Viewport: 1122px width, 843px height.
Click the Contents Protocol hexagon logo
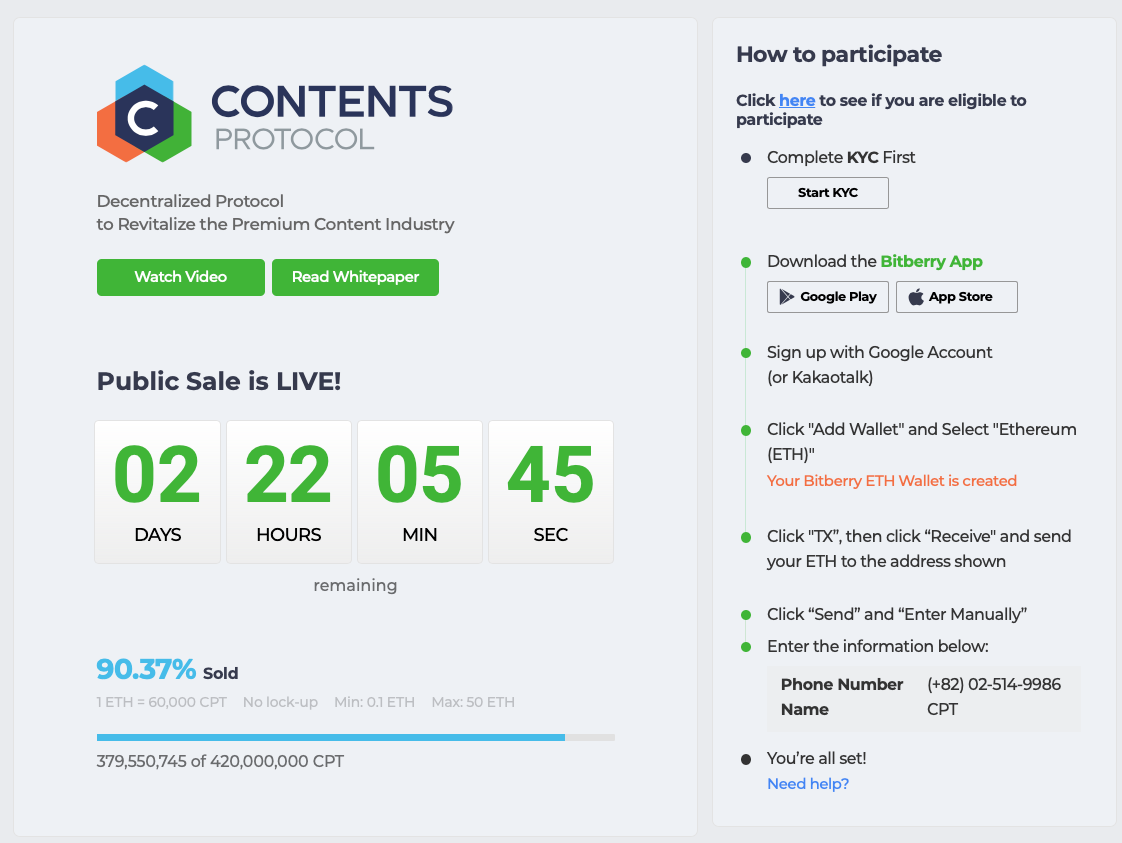[145, 114]
